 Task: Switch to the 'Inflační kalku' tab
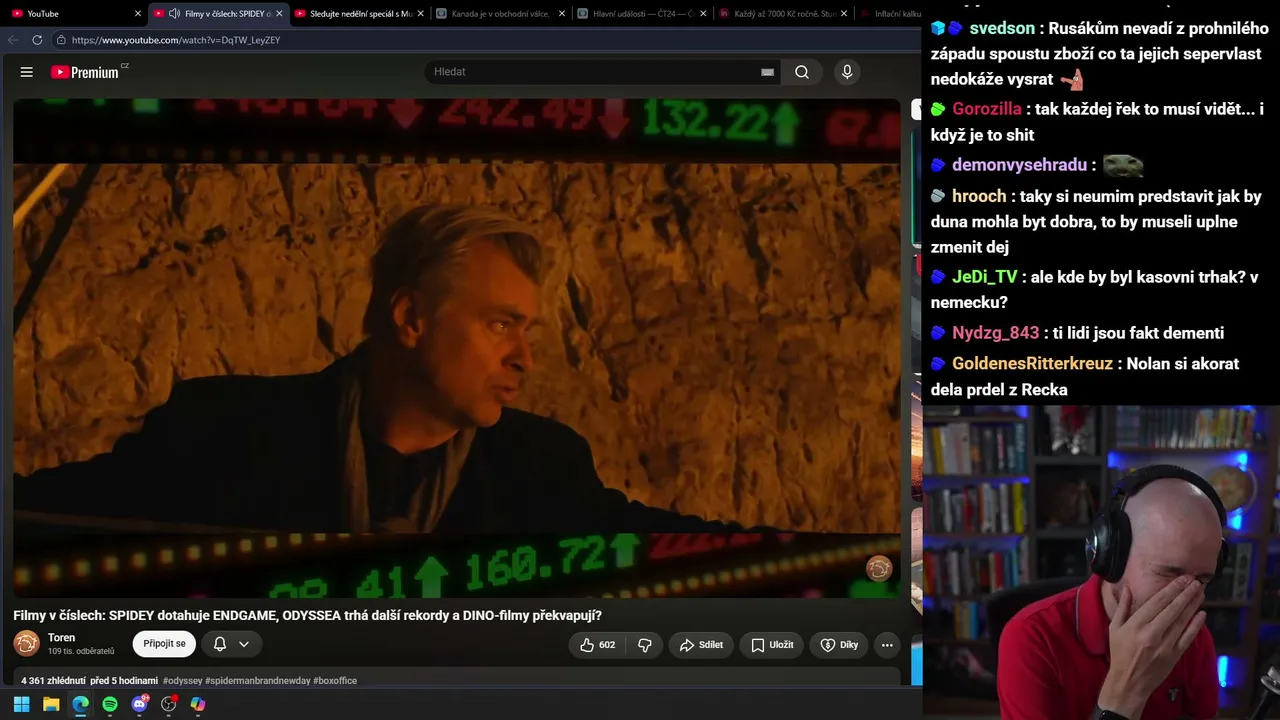[890, 14]
